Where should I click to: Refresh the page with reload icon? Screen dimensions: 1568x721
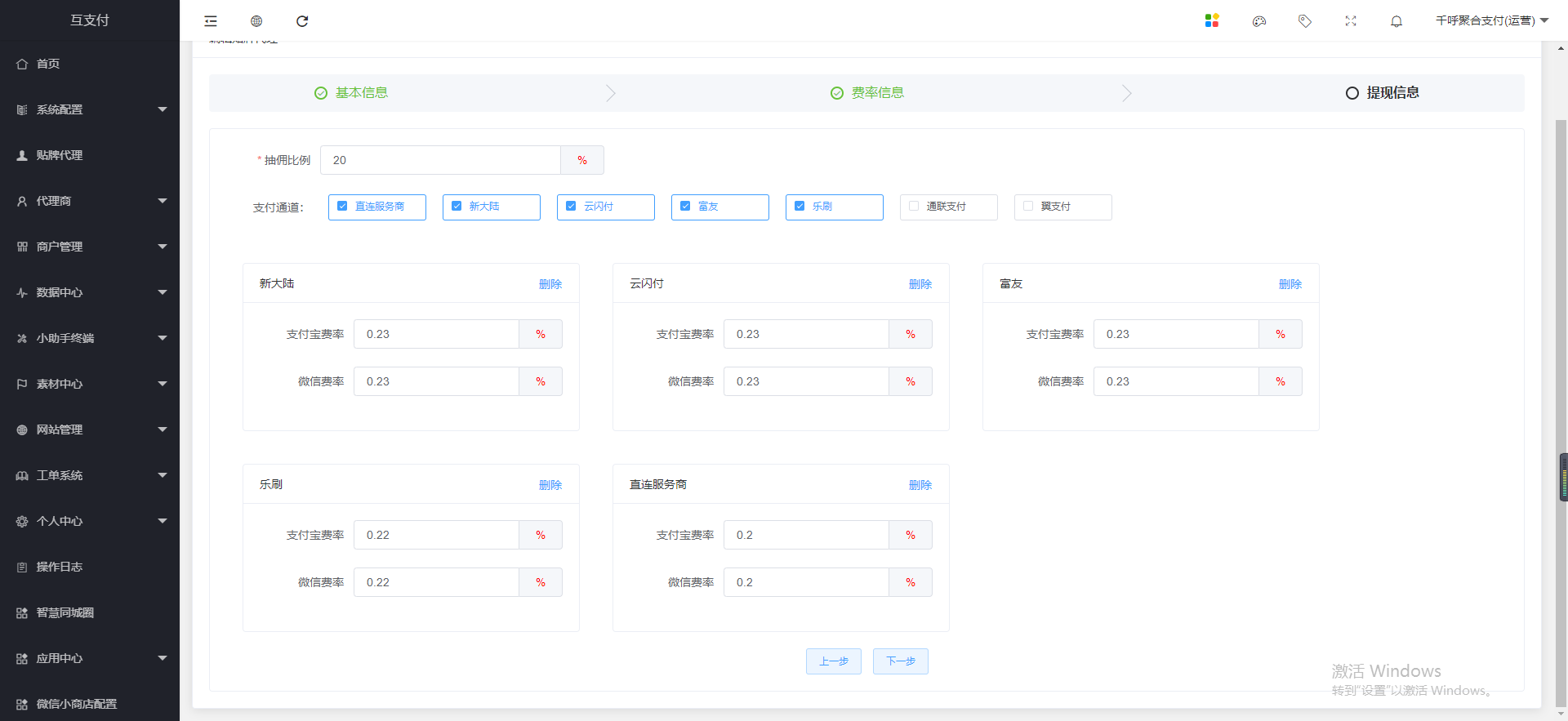click(x=302, y=21)
